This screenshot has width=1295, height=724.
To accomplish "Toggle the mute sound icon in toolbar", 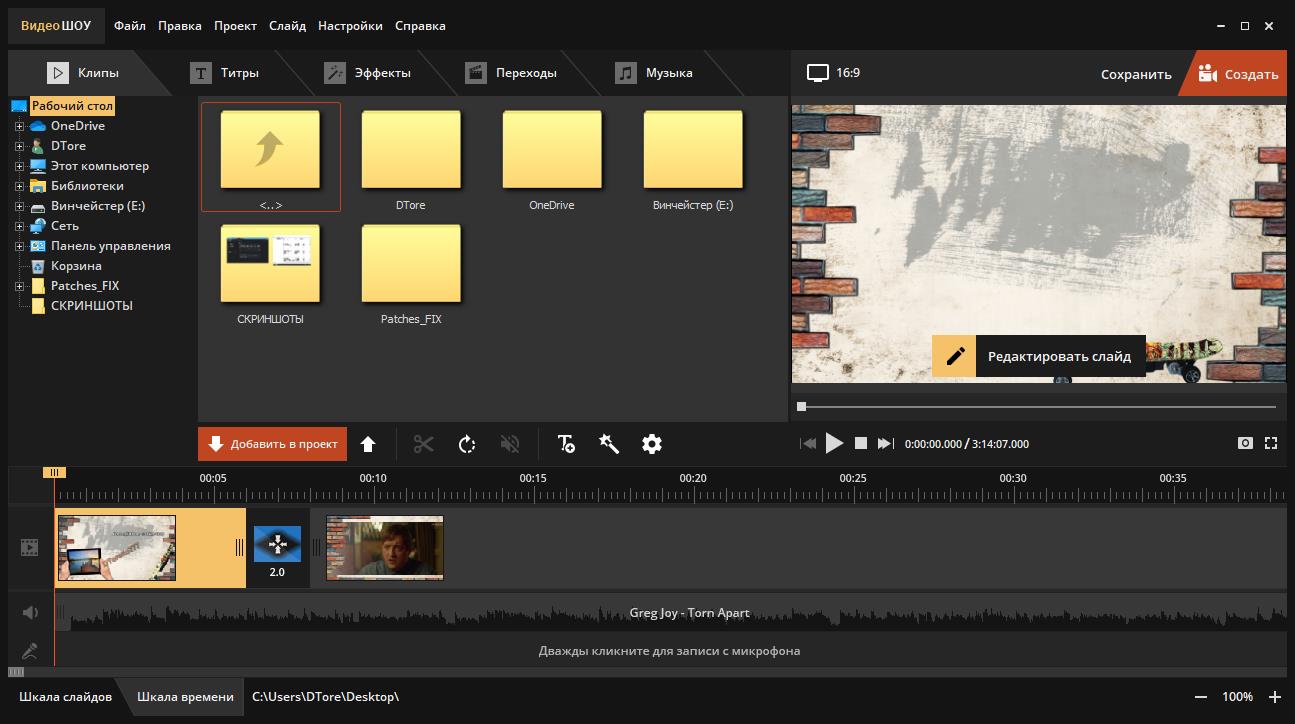I will tap(510, 444).
